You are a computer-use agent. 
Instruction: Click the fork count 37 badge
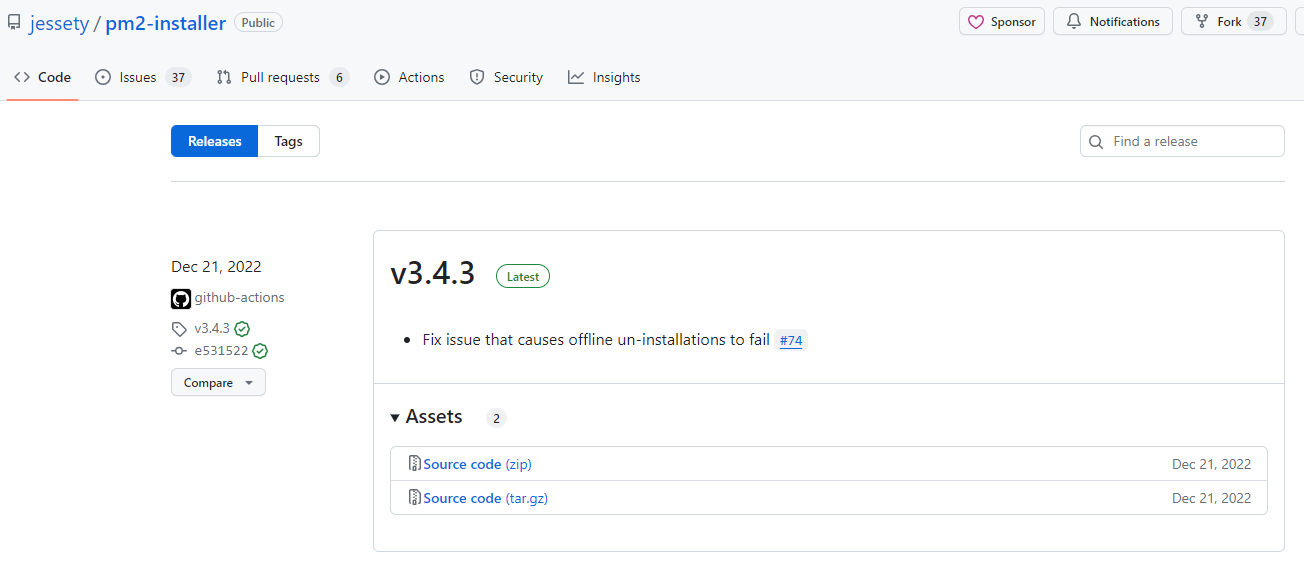click(1260, 21)
